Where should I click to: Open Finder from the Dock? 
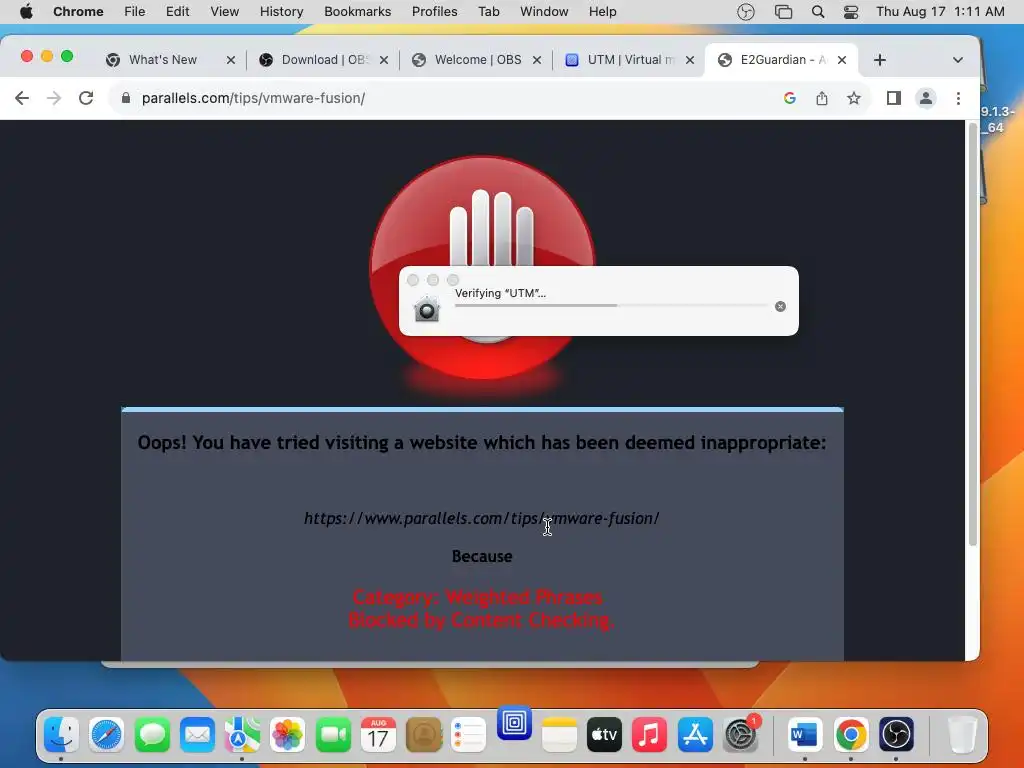click(x=61, y=735)
